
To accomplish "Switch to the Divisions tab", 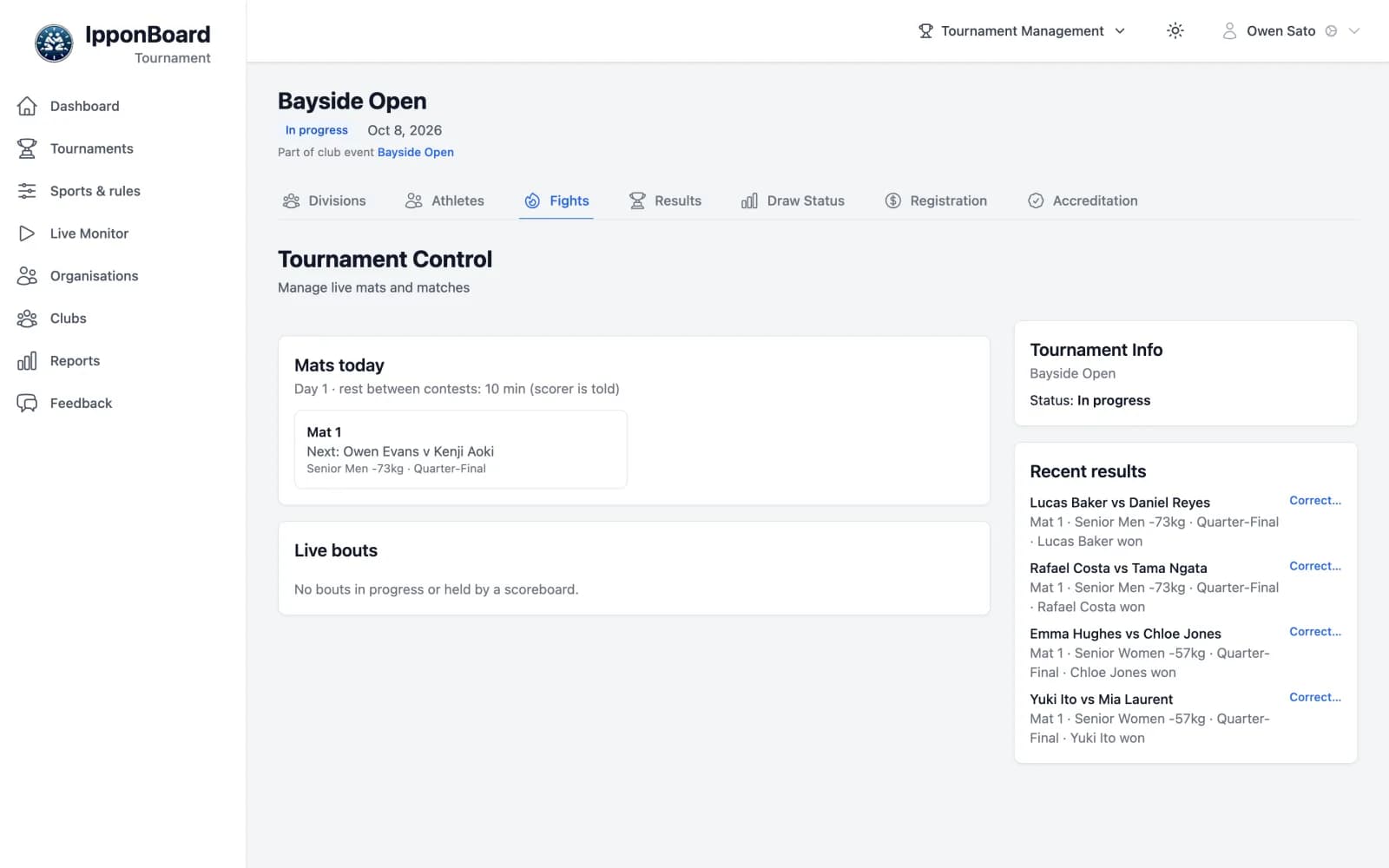I will coord(324,201).
